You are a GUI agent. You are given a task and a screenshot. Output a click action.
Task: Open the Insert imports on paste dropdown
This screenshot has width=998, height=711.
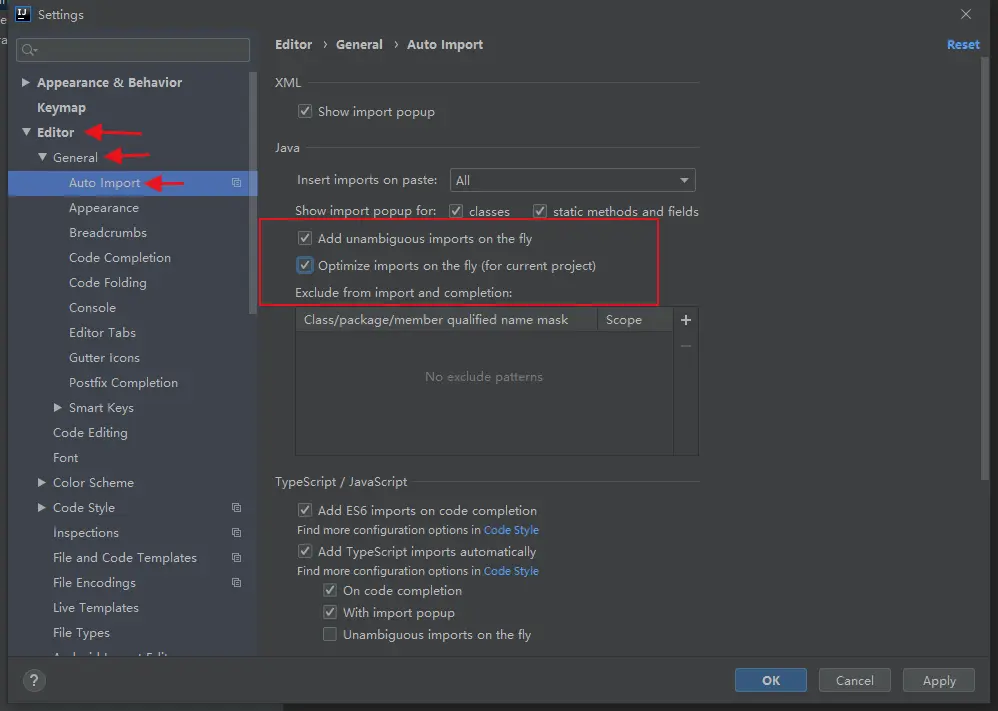point(572,180)
